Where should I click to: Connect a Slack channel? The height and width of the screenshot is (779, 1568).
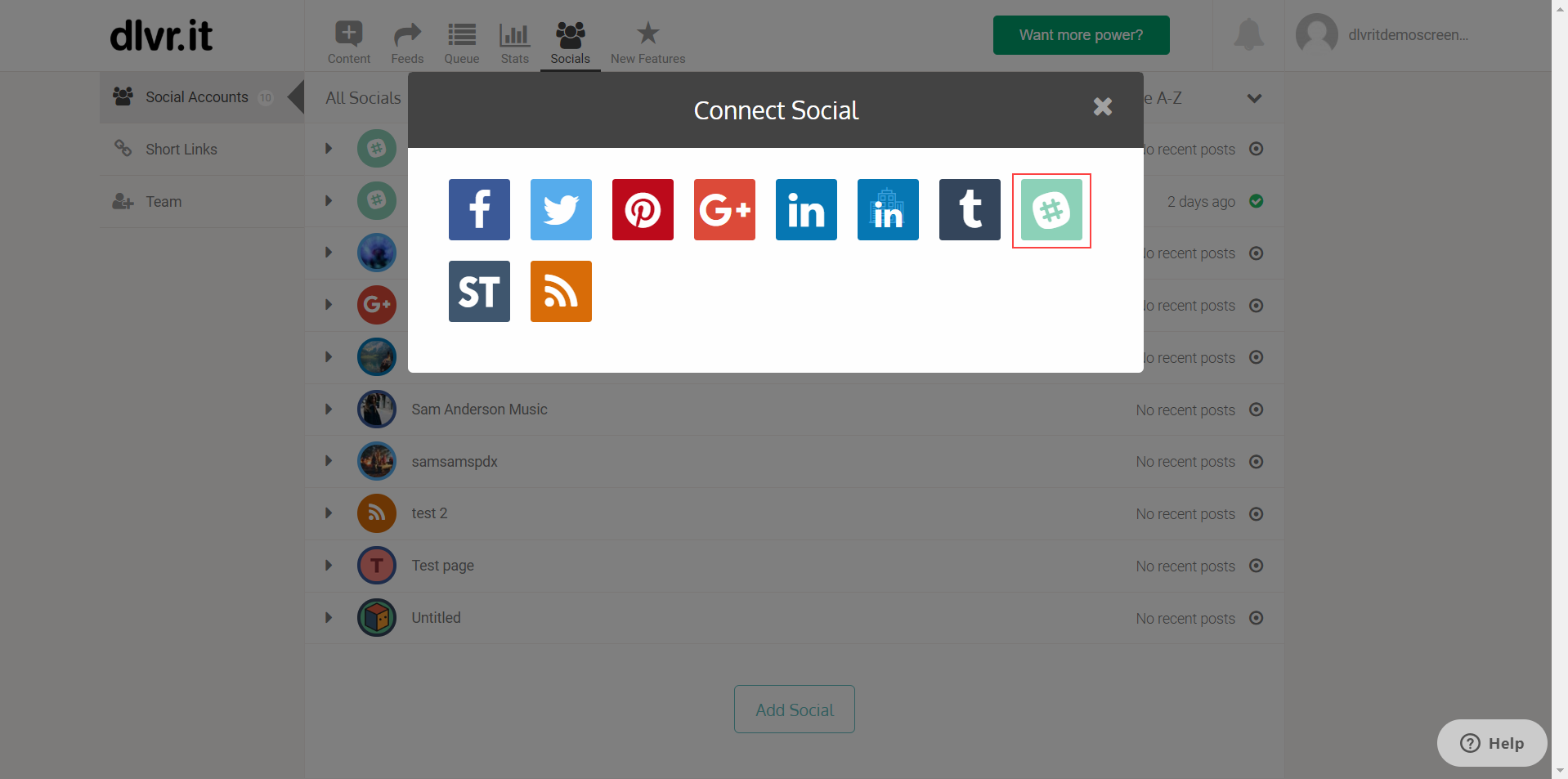tap(1051, 209)
